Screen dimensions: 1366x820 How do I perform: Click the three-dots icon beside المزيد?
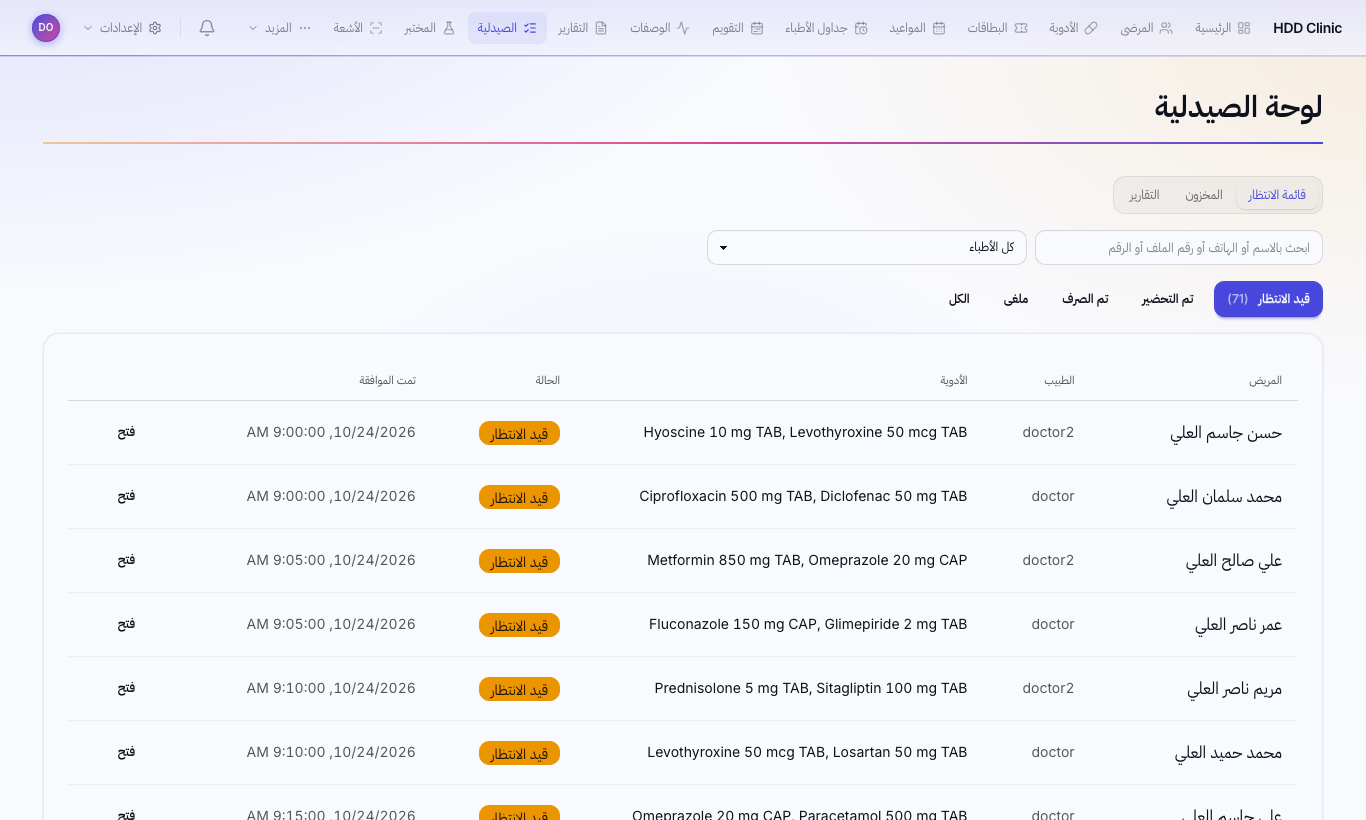pyautogui.click(x=305, y=28)
